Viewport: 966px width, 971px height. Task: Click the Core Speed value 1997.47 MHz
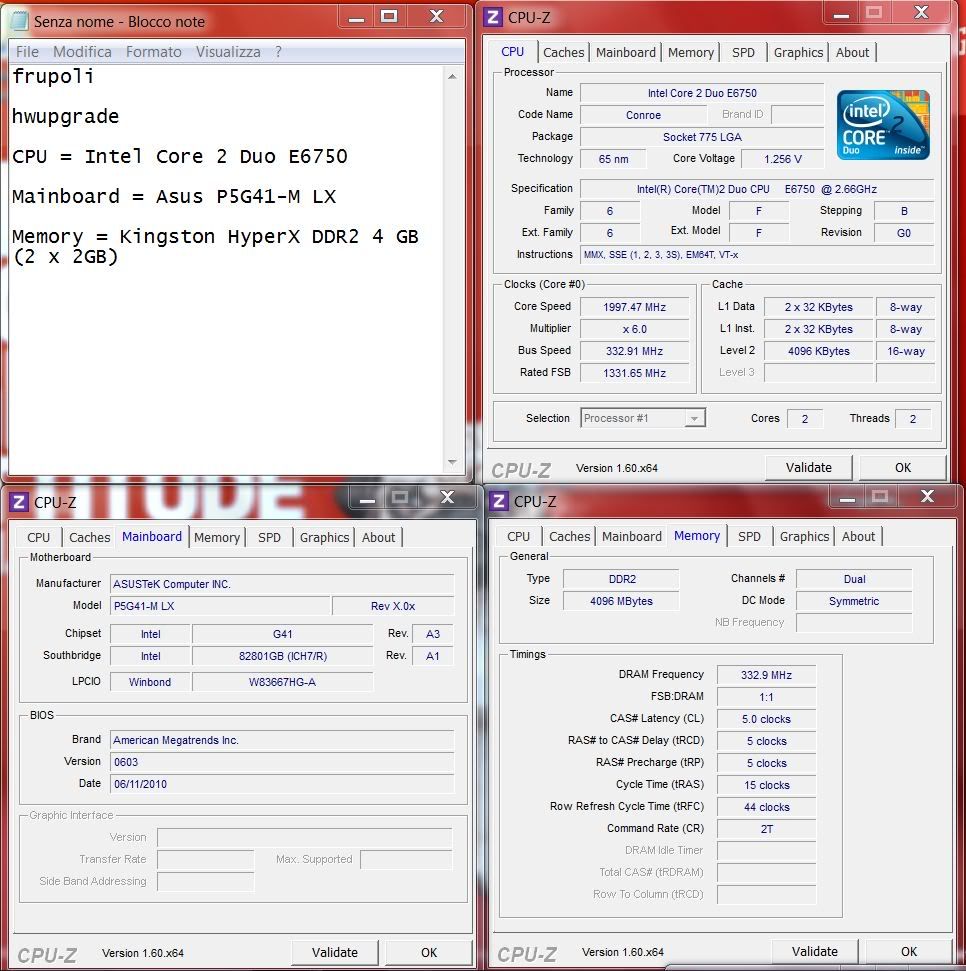coord(635,307)
